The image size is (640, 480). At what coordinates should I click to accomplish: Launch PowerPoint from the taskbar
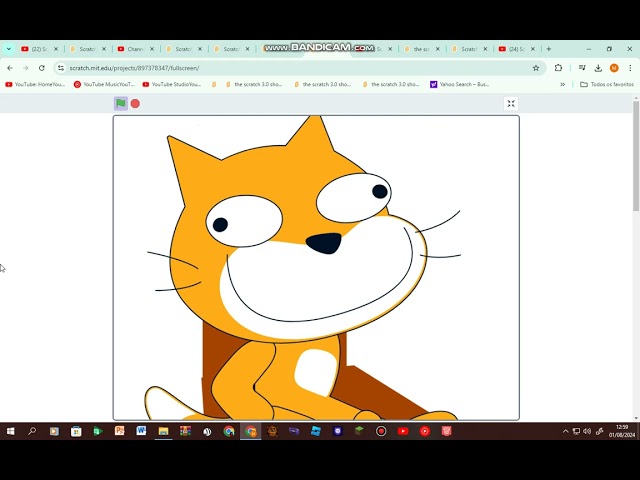[x=119, y=431]
